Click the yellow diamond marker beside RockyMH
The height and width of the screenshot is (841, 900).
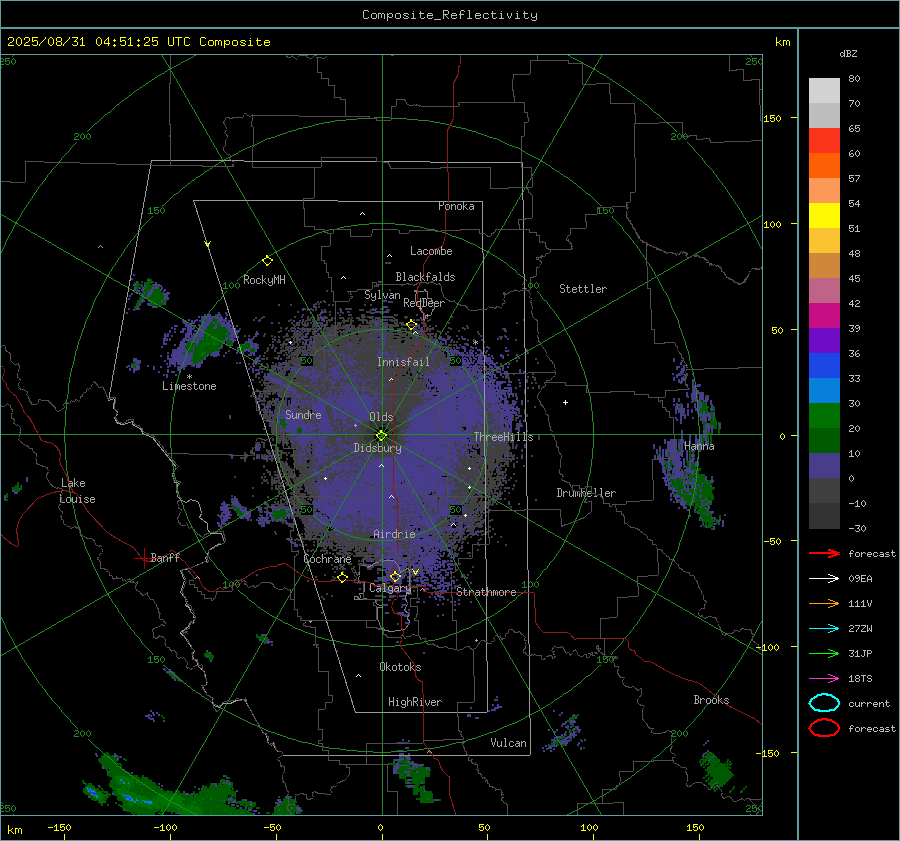[x=267, y=261]
